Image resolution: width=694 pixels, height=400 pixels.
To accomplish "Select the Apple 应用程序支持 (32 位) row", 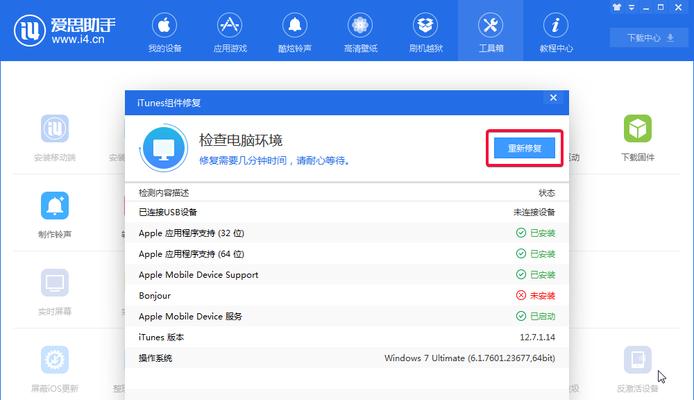I will pos(347,233).
